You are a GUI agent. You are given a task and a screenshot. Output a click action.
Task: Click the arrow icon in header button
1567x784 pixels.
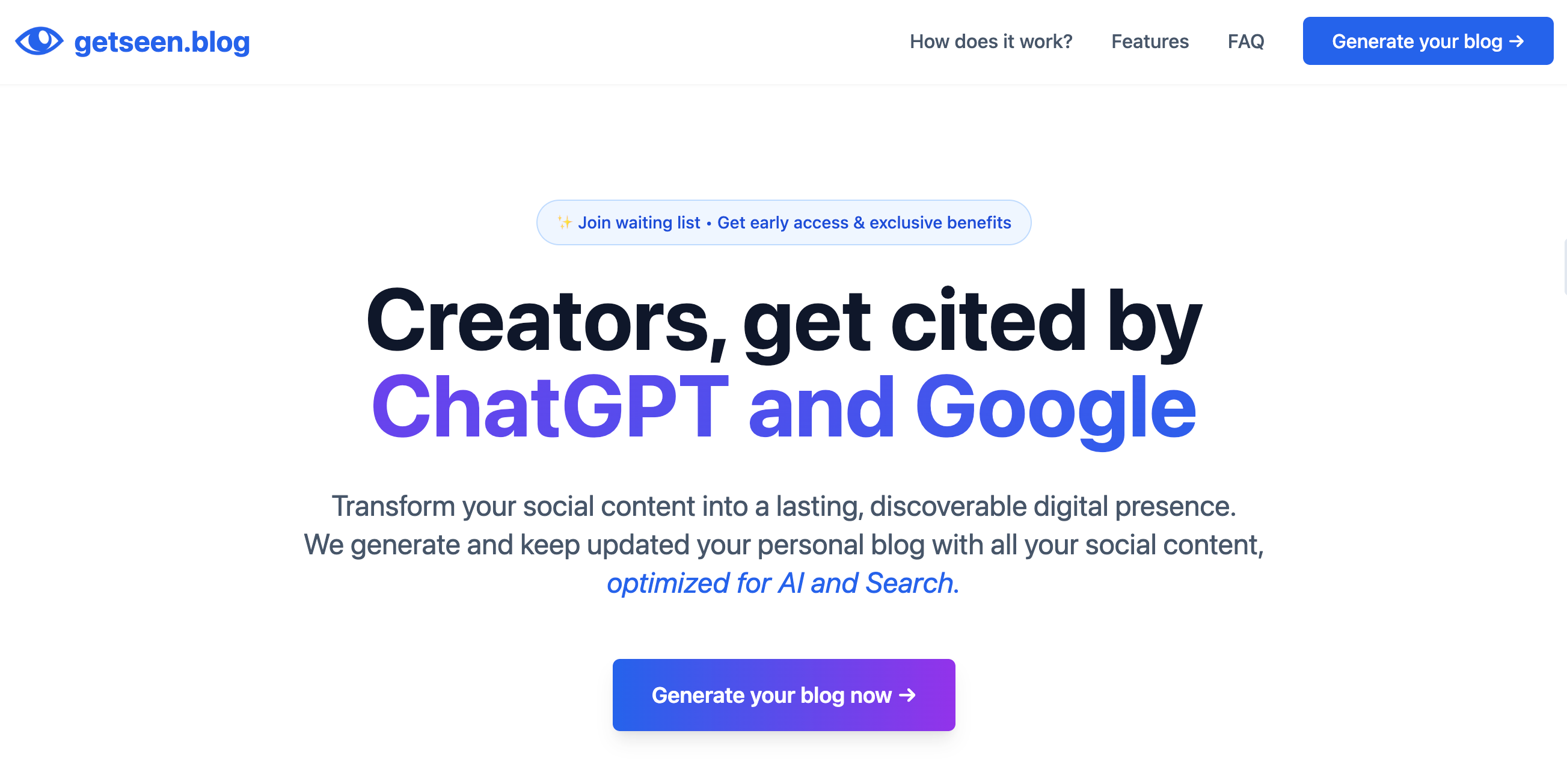(x=1517, y=41)
